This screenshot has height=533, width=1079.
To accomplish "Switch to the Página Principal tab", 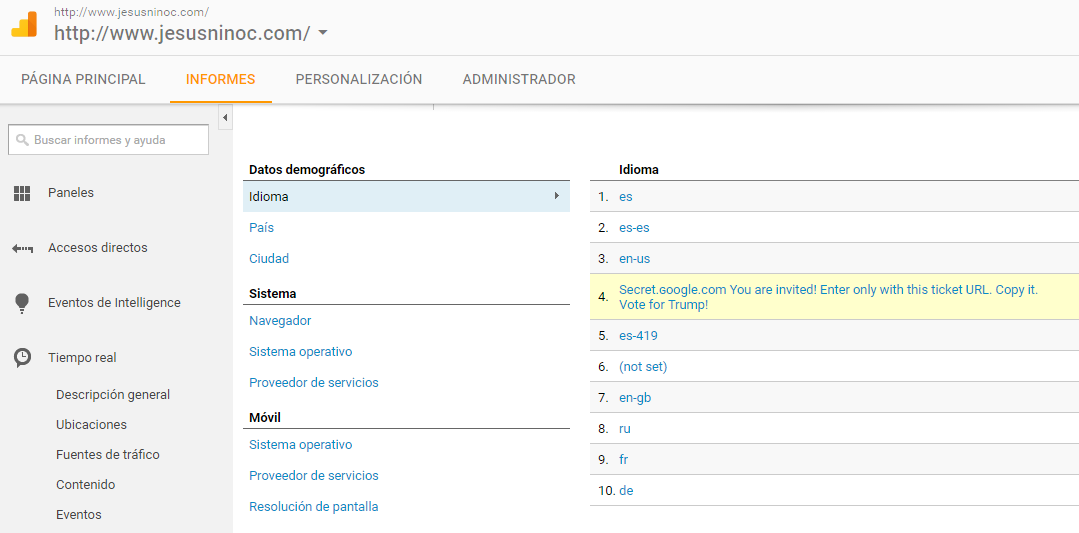I will click(x=83, y=79).
